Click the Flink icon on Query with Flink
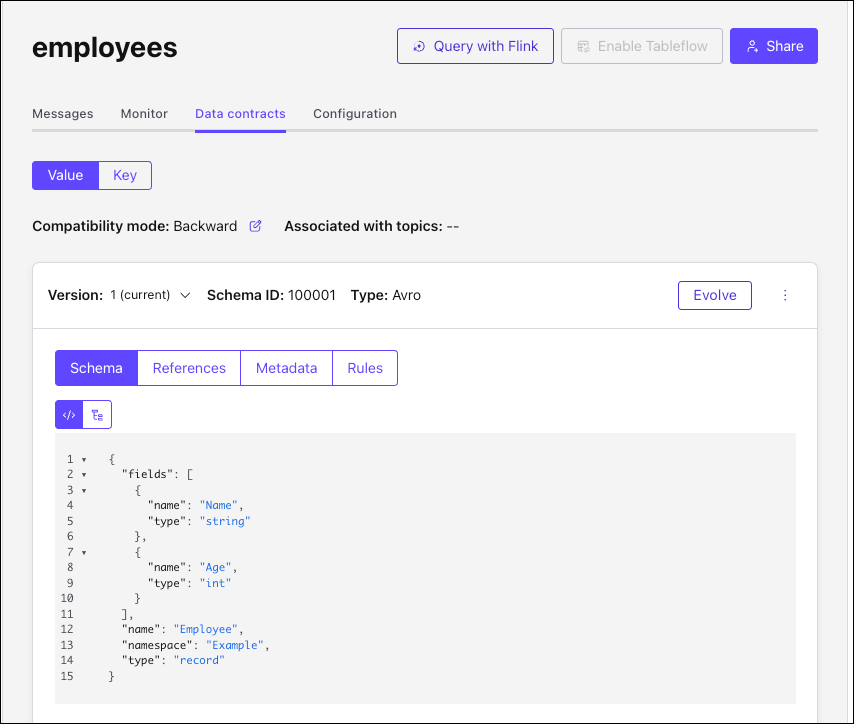Viewport: 854px width, 724px height. 420,46
